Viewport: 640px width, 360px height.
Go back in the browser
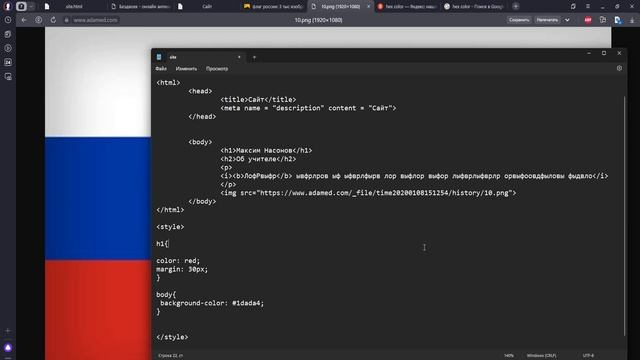coord(24,20)
